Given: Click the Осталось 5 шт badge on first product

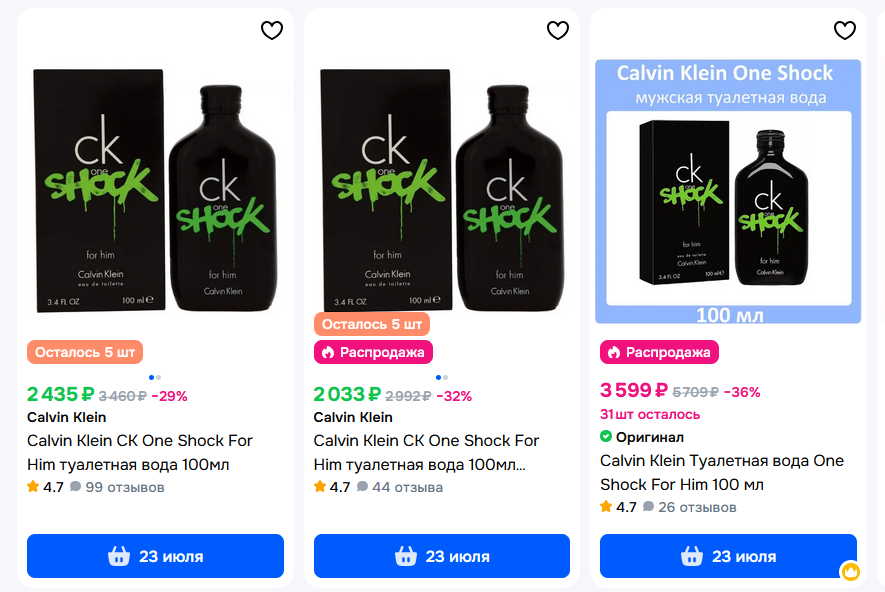Looking at the screenshot, I should 85,352.
